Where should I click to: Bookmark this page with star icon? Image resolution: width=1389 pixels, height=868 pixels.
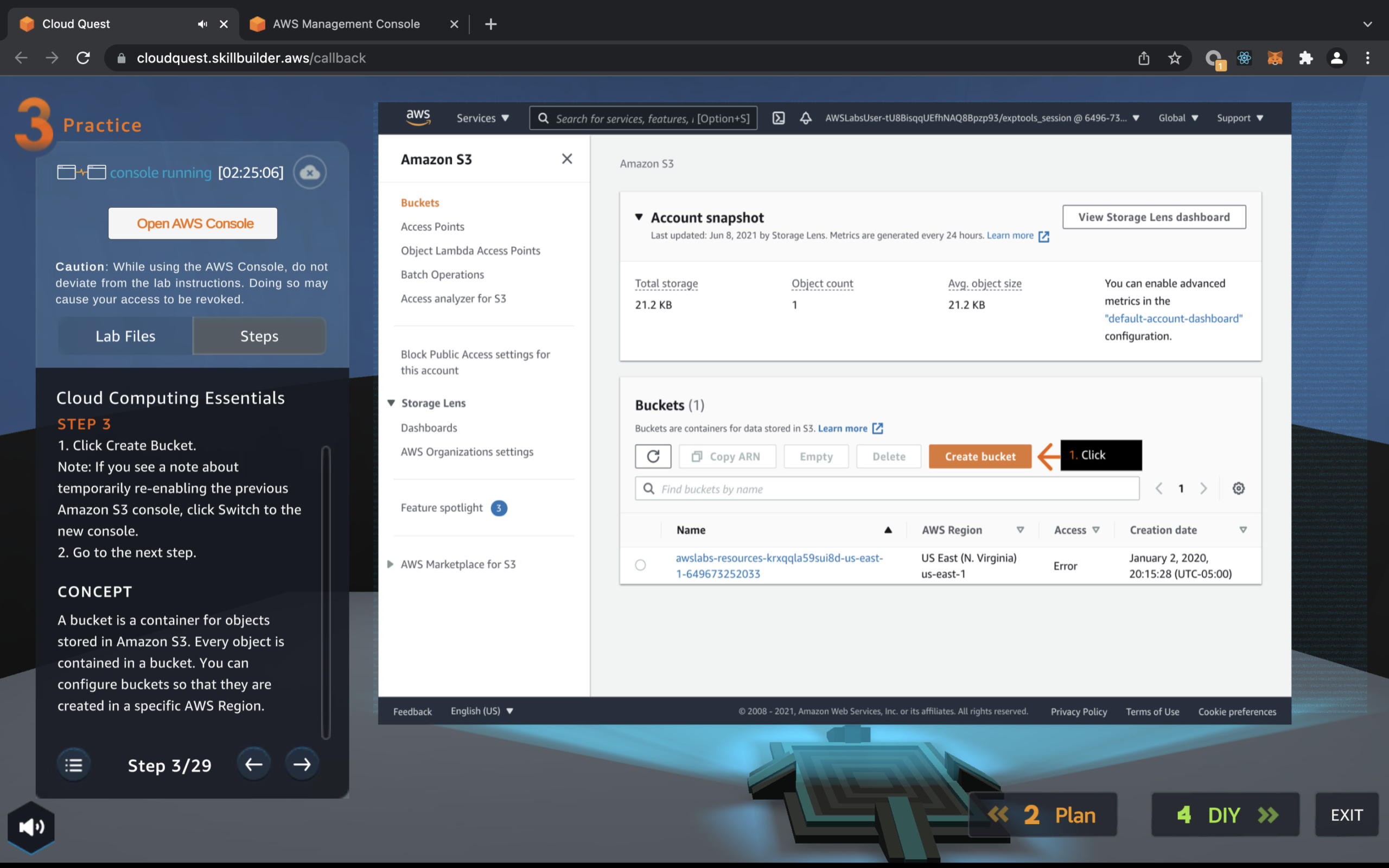click(x=1174, y=58)
